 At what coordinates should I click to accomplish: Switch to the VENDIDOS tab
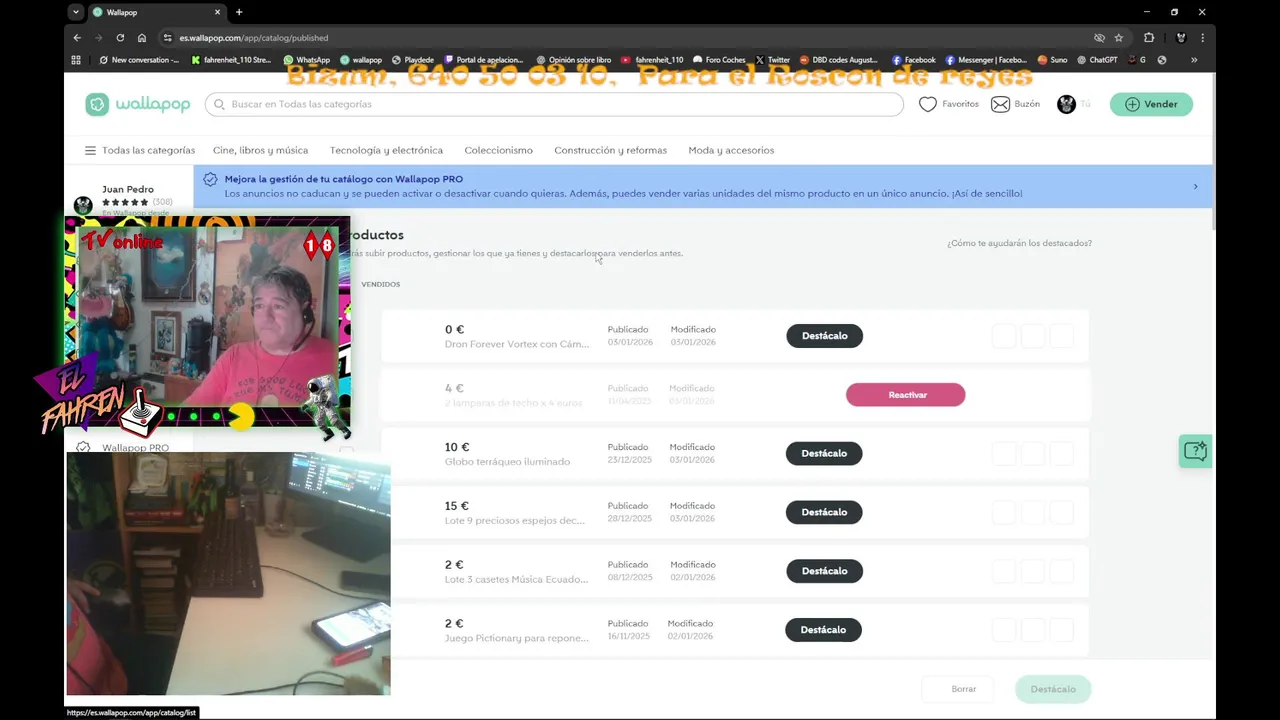tap(380, 284)
